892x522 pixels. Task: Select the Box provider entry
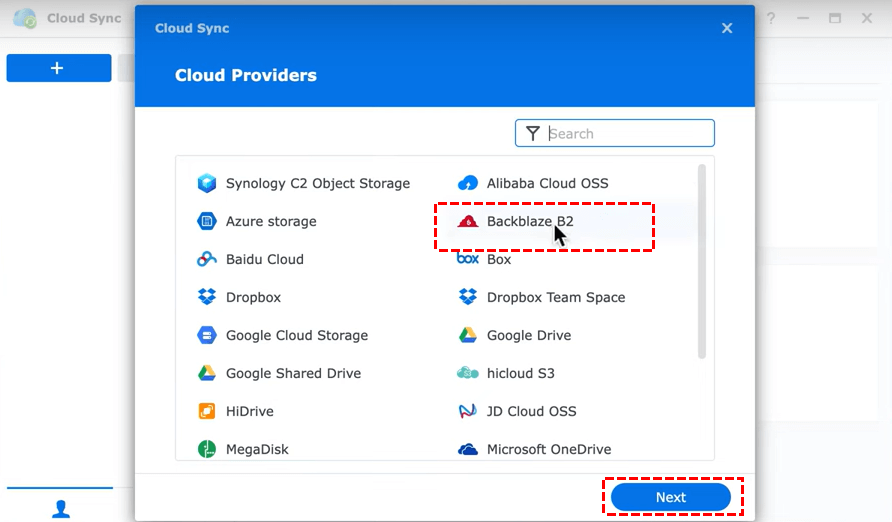click(x=498, y=259)
